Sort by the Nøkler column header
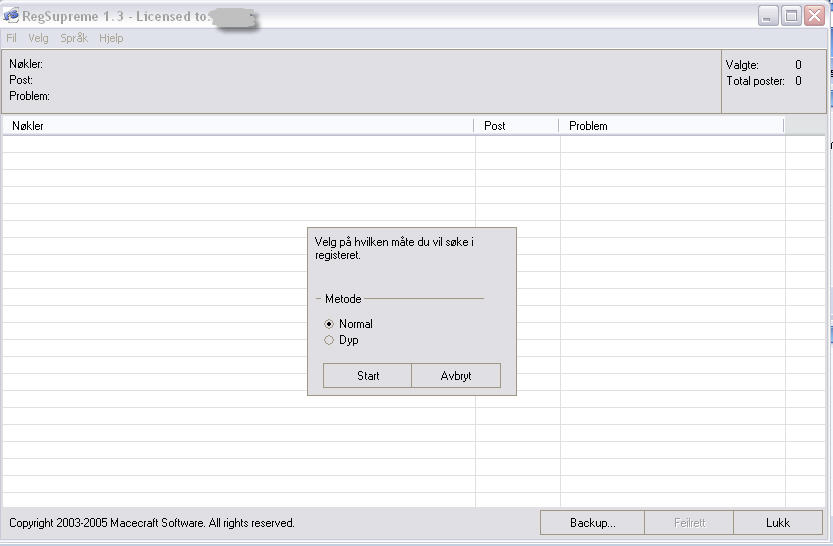 tap(238, 126)
